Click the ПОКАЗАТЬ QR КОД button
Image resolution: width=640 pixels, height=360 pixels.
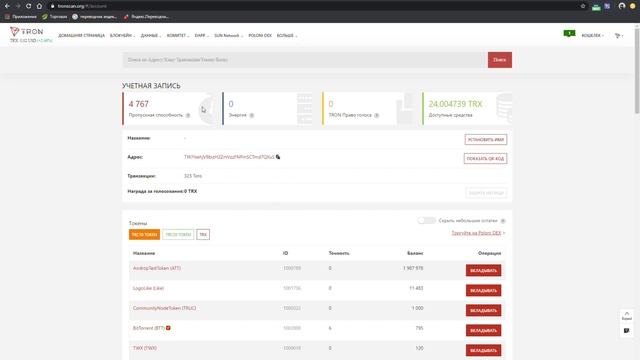pos(485,158)
